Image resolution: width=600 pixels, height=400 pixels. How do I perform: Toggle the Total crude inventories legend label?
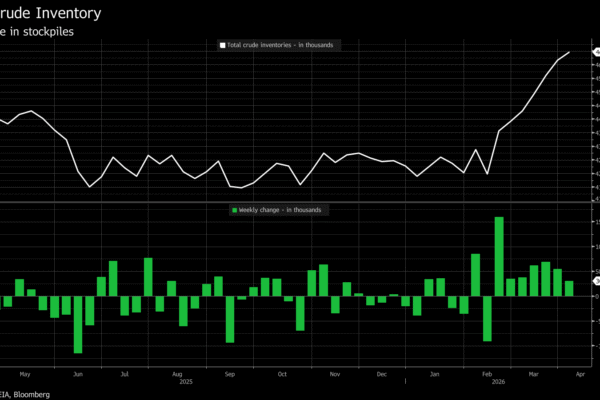click(287, 45)
